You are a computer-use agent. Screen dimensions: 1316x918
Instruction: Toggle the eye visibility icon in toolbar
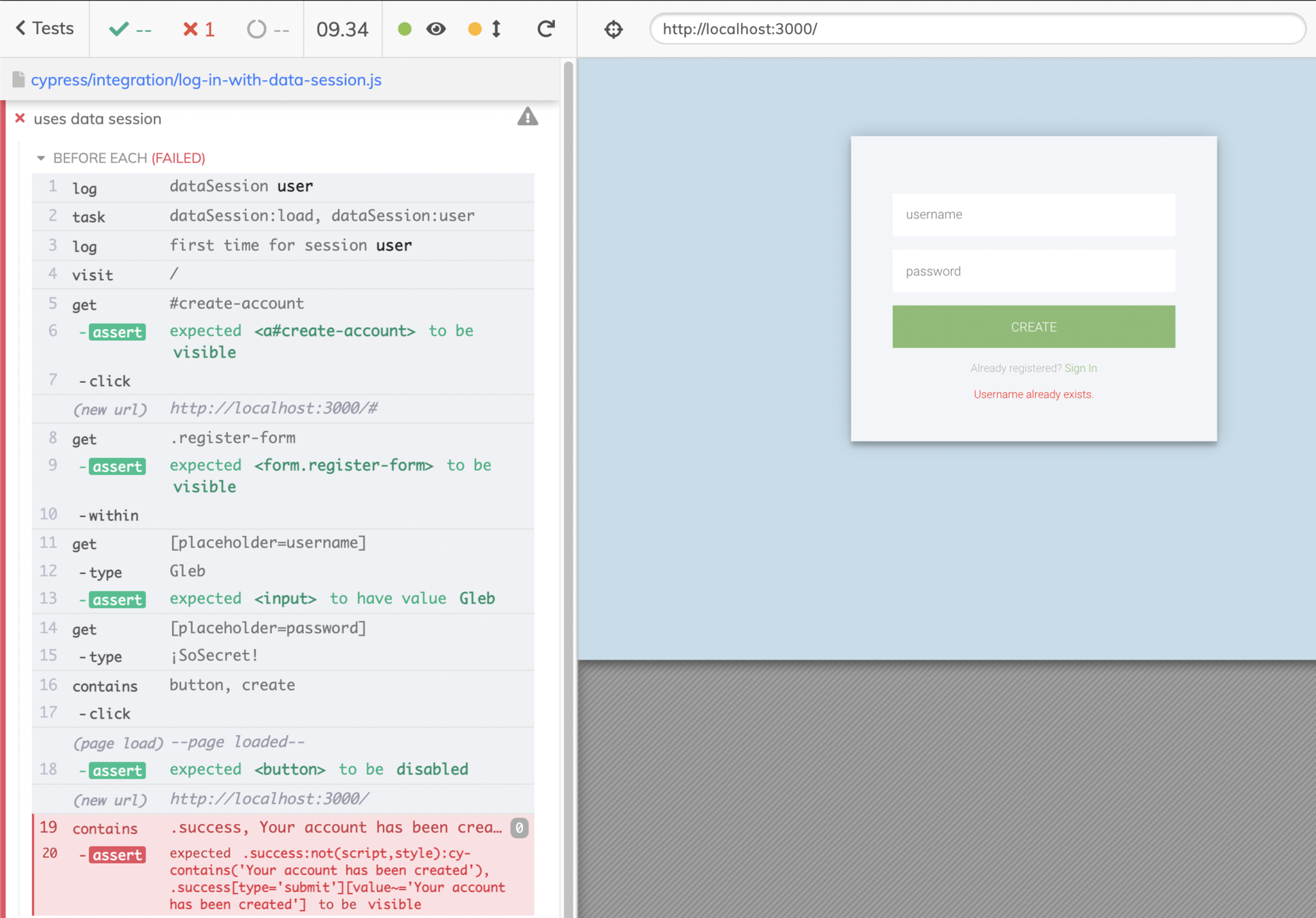(x=436, y=29)
